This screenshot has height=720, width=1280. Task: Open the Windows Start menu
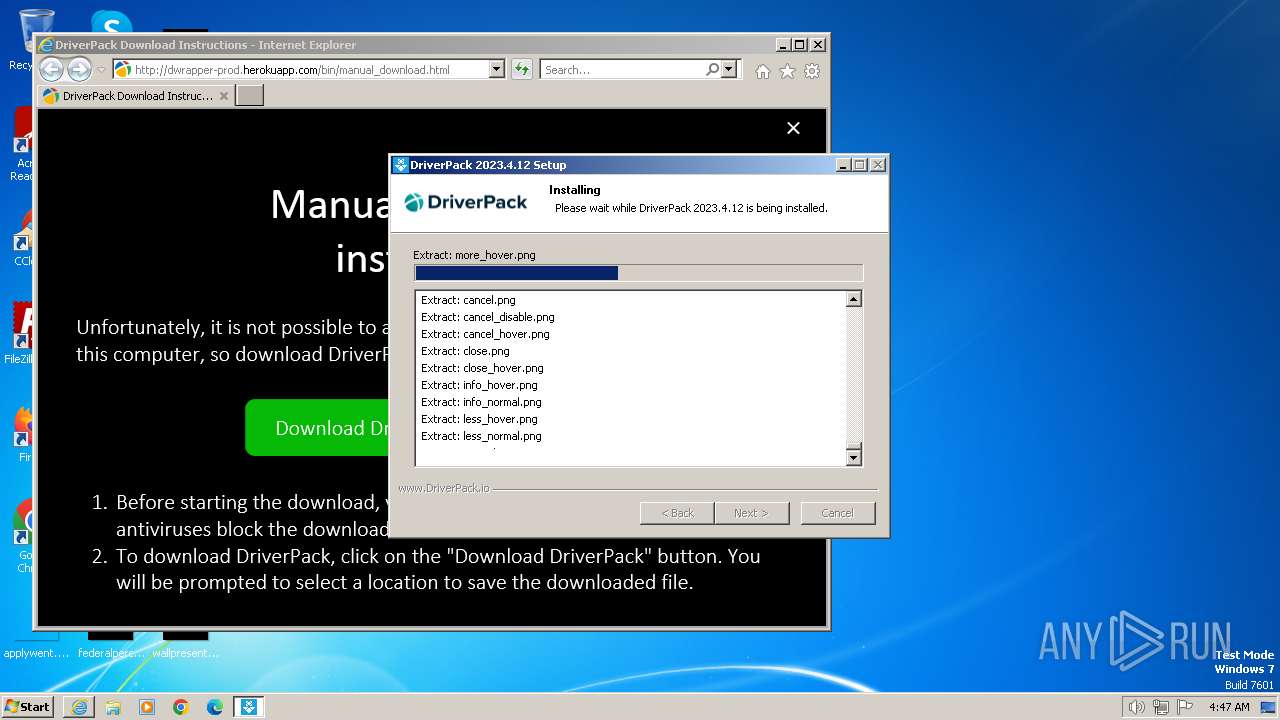pos(27,707)
